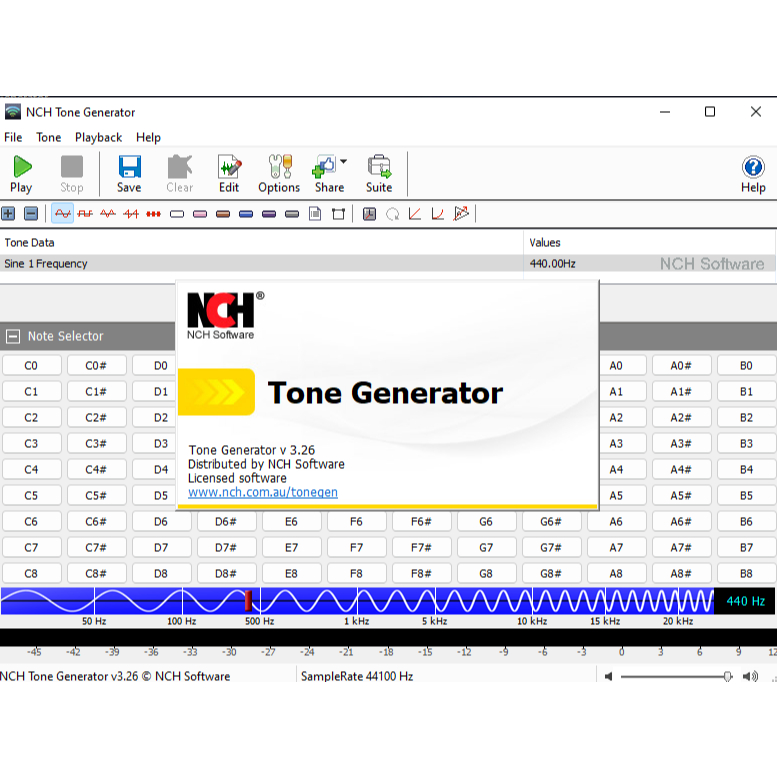Click the G8 note button

[486, 573]
